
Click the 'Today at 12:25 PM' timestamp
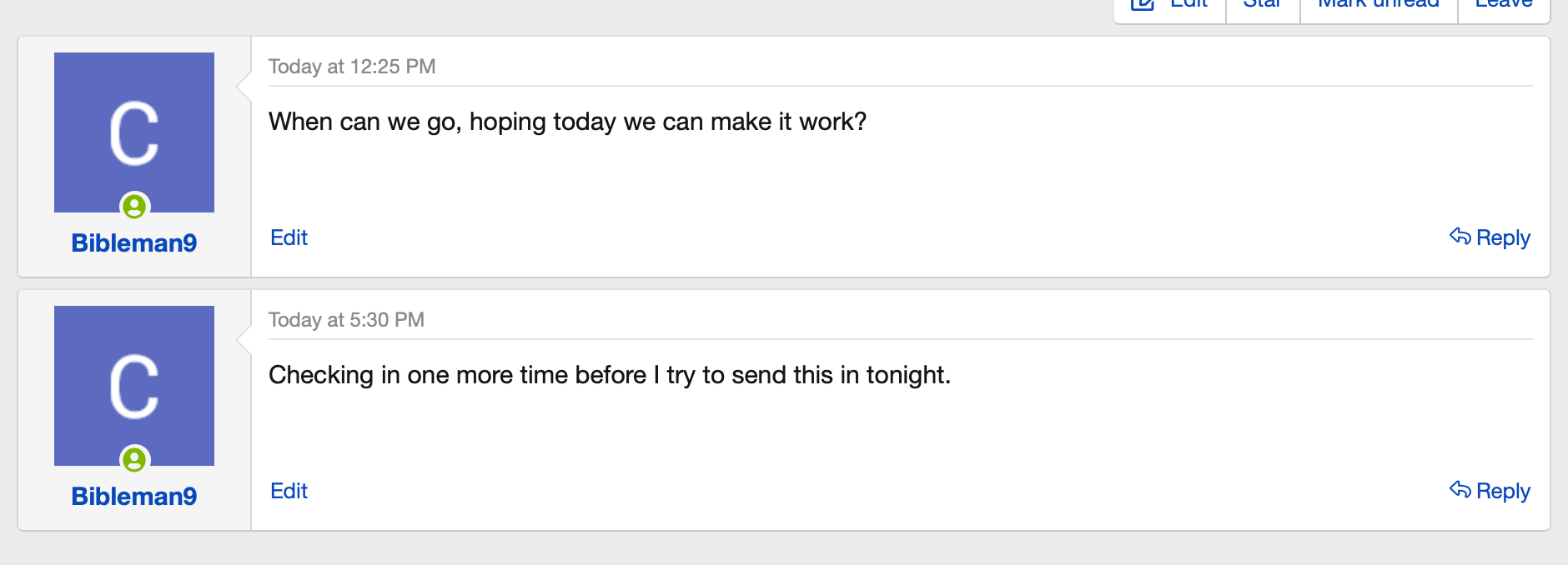[x=352, y=67]
